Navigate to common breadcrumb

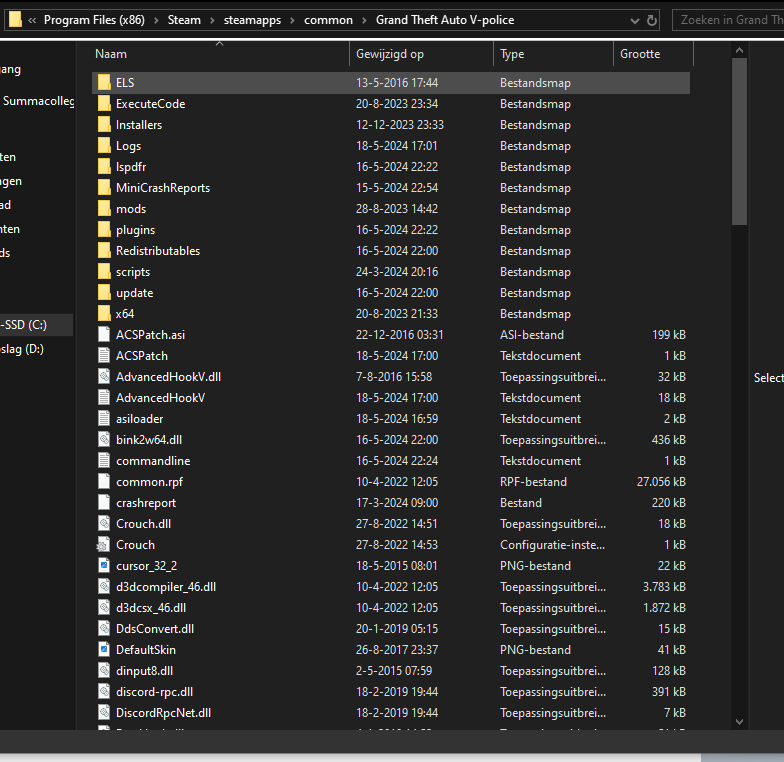coord(328,20)
